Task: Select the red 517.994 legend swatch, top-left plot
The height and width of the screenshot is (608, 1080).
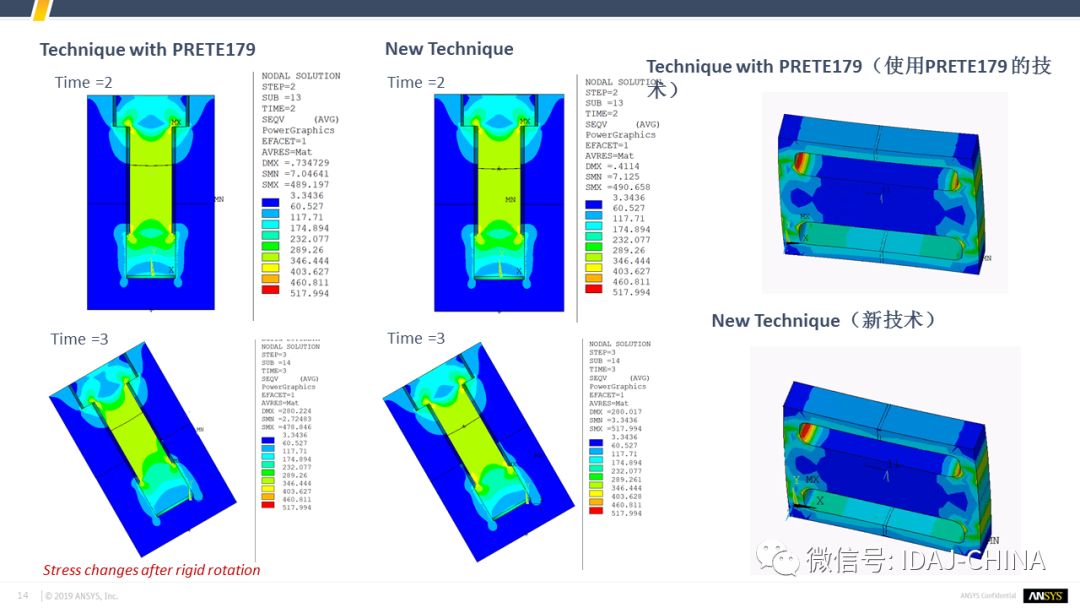Action: 271,291
